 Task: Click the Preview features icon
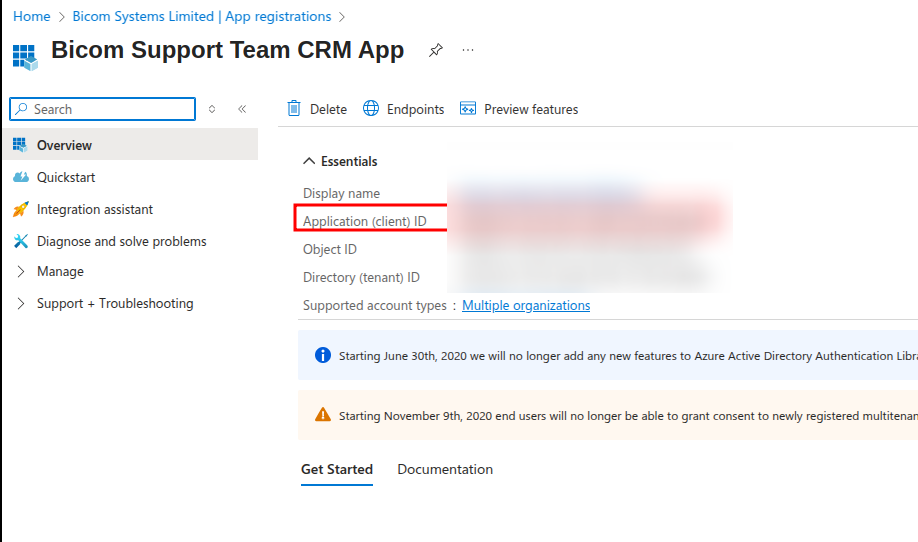pos(468,108)
